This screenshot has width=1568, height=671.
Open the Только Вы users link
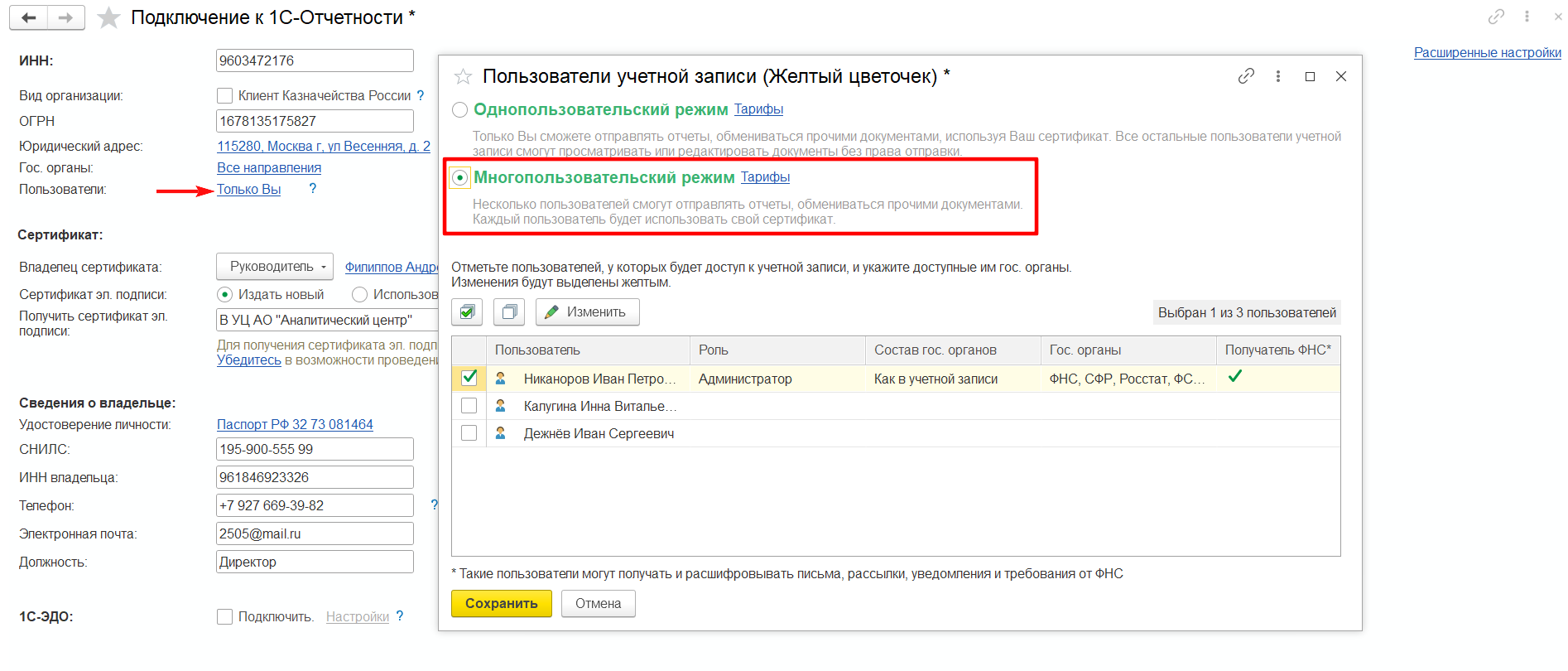248,190
